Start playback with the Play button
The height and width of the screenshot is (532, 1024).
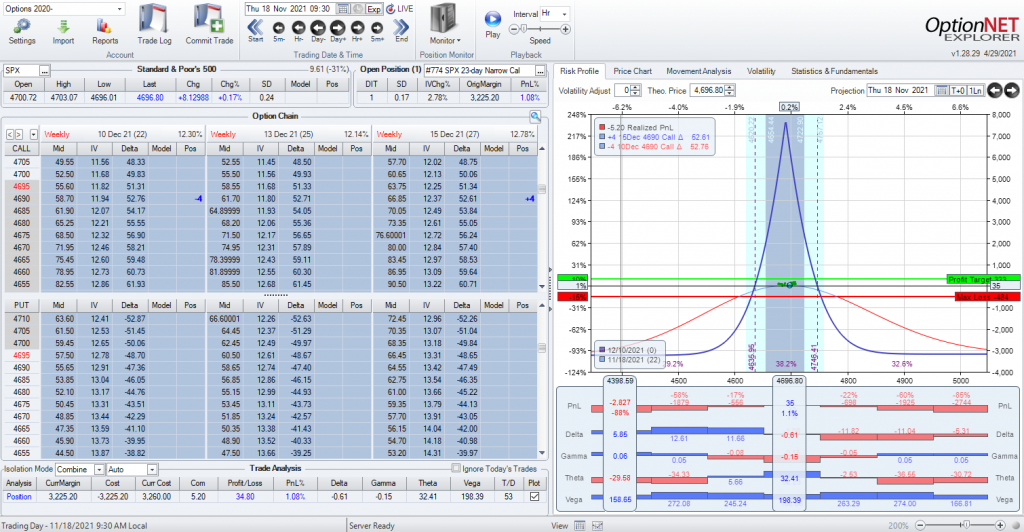(x=492, y=19)
